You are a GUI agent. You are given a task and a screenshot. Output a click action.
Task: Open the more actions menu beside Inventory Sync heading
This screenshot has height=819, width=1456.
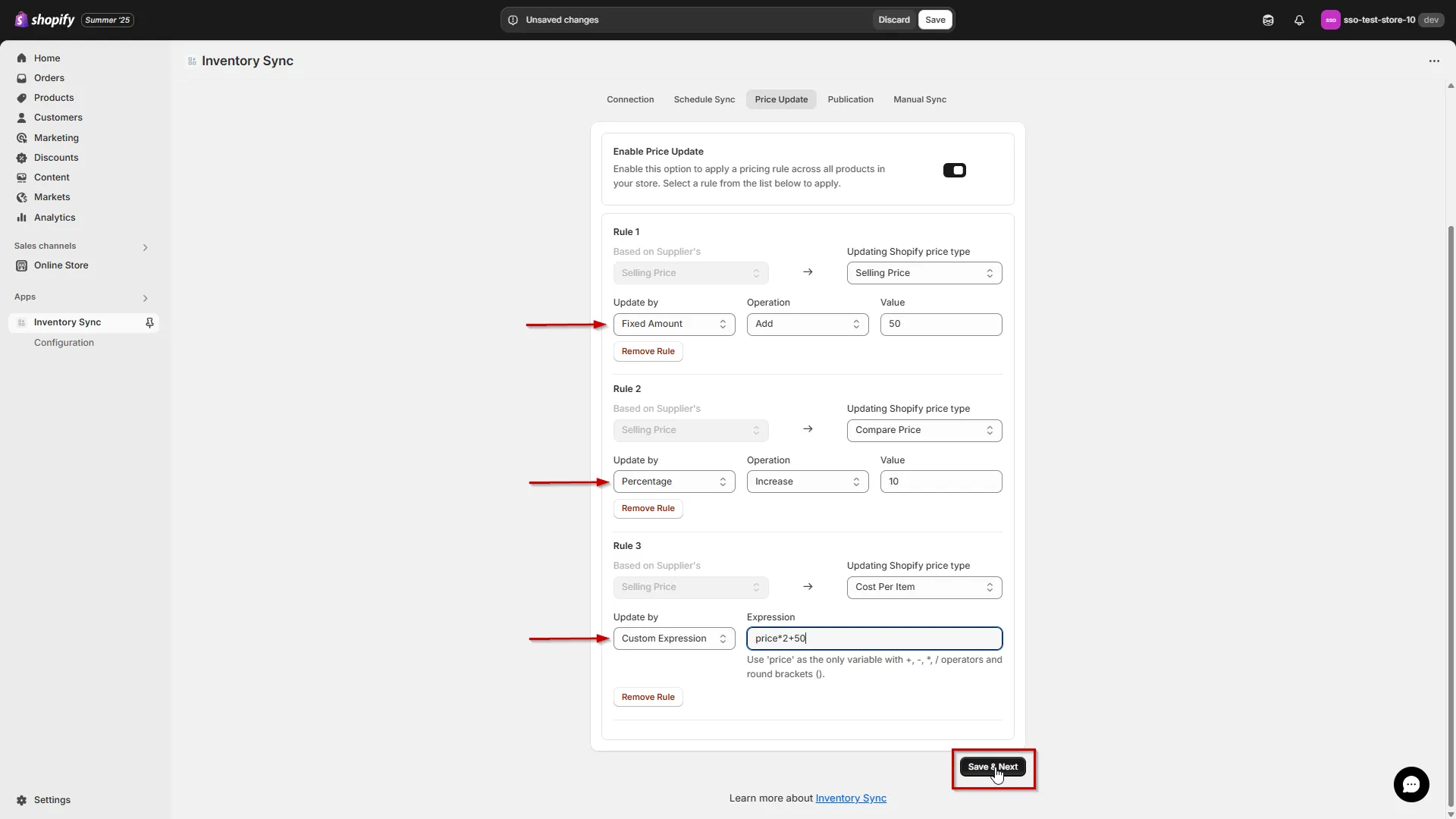pyautogui.click(x=1434, y=61)
